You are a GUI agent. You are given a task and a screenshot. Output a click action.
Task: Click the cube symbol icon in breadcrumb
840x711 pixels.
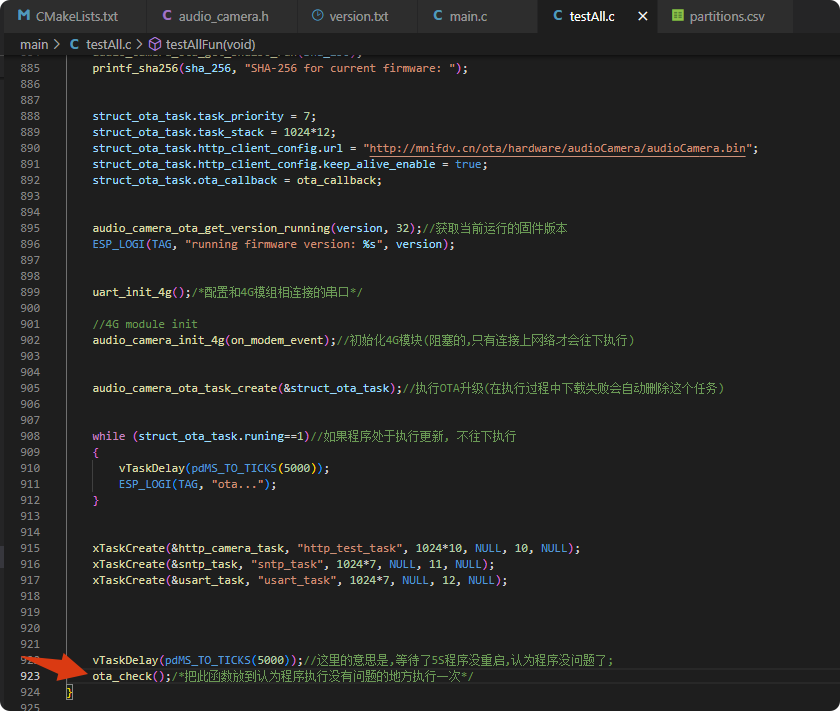tap(155, 44)
